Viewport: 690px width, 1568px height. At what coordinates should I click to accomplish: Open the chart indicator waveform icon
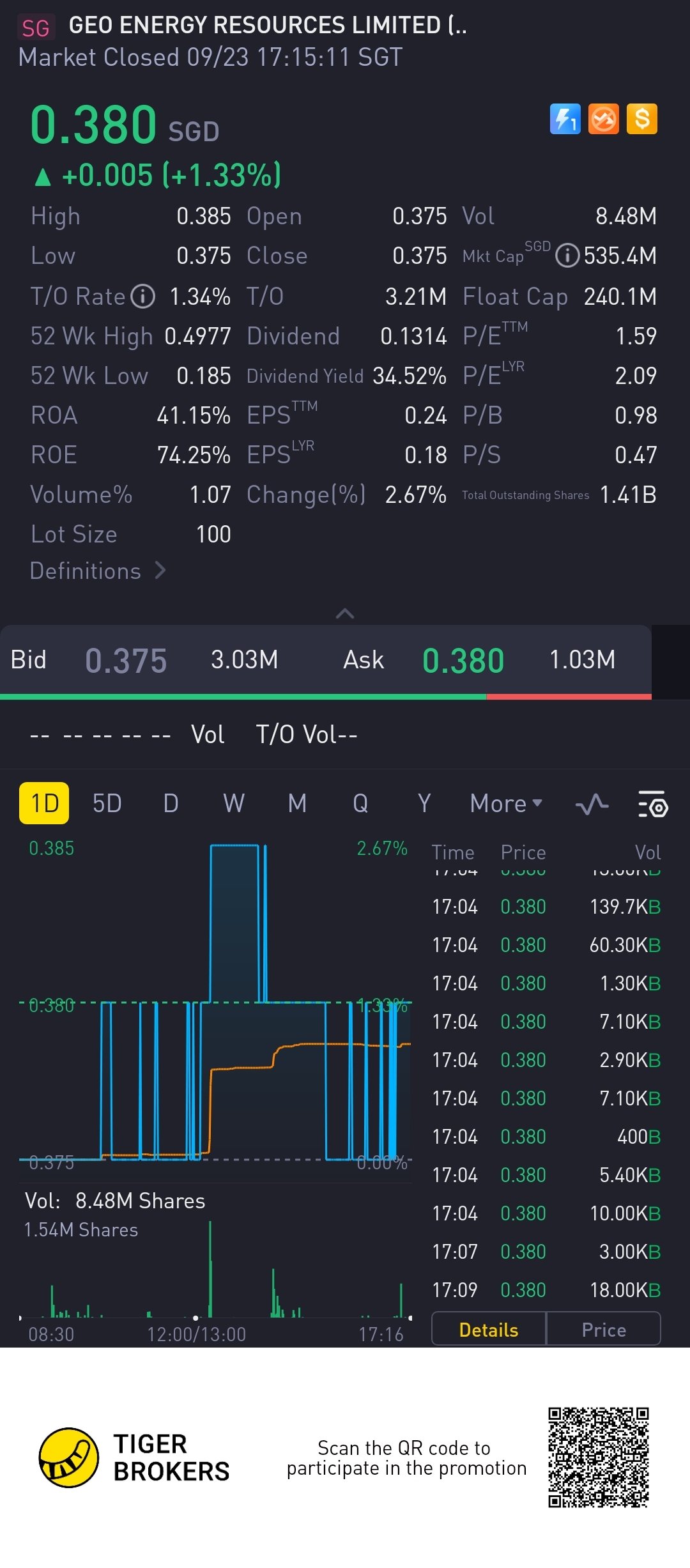(x=592, y=804)
